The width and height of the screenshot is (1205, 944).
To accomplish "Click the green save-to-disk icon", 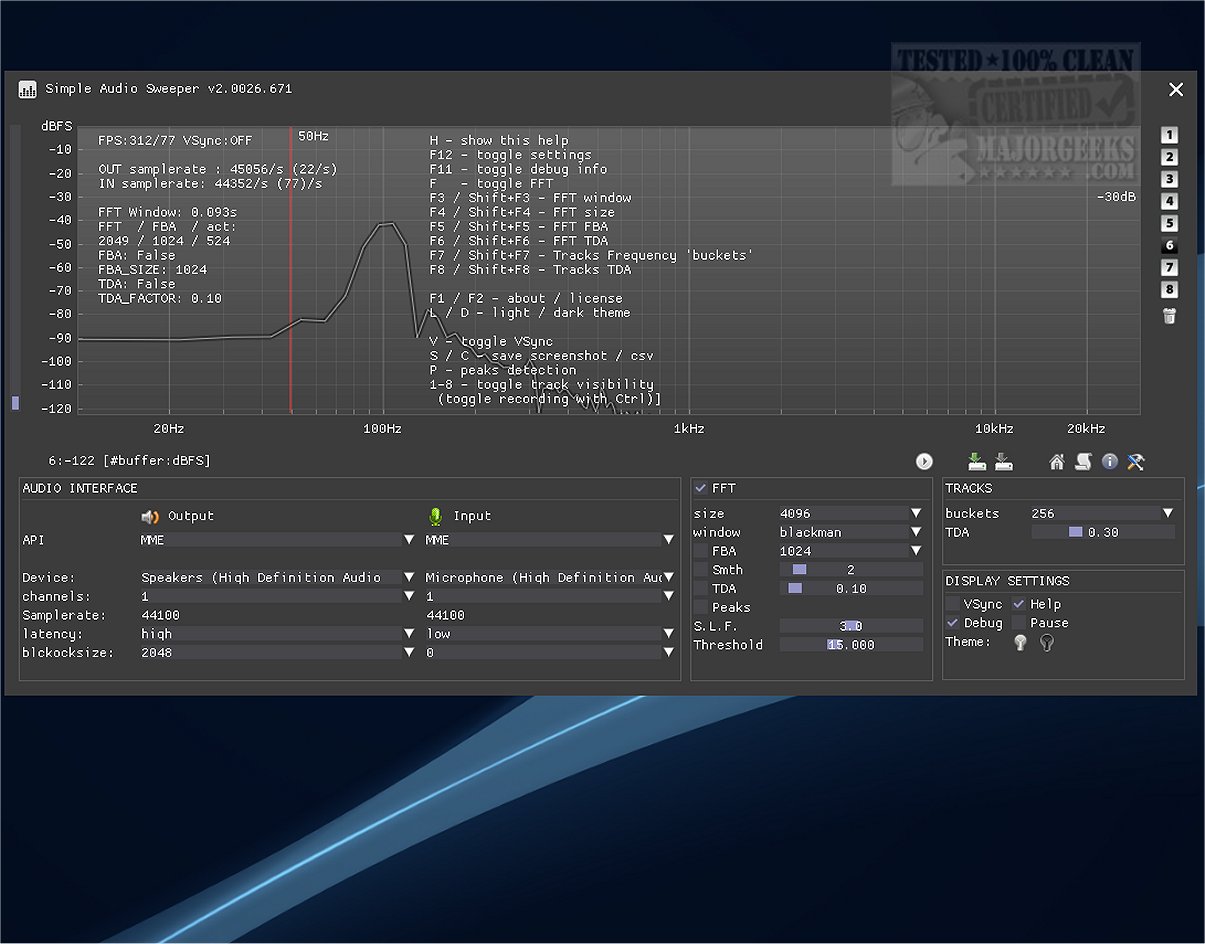I will [977, 461].
